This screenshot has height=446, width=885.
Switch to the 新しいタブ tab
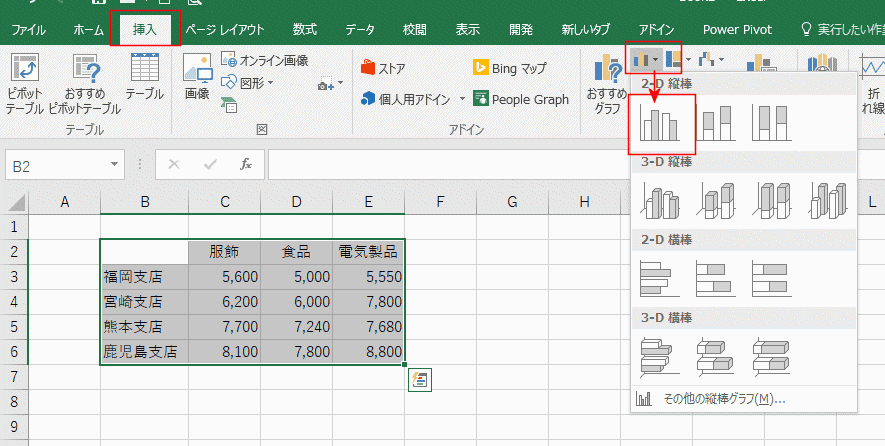click(585, 30)
